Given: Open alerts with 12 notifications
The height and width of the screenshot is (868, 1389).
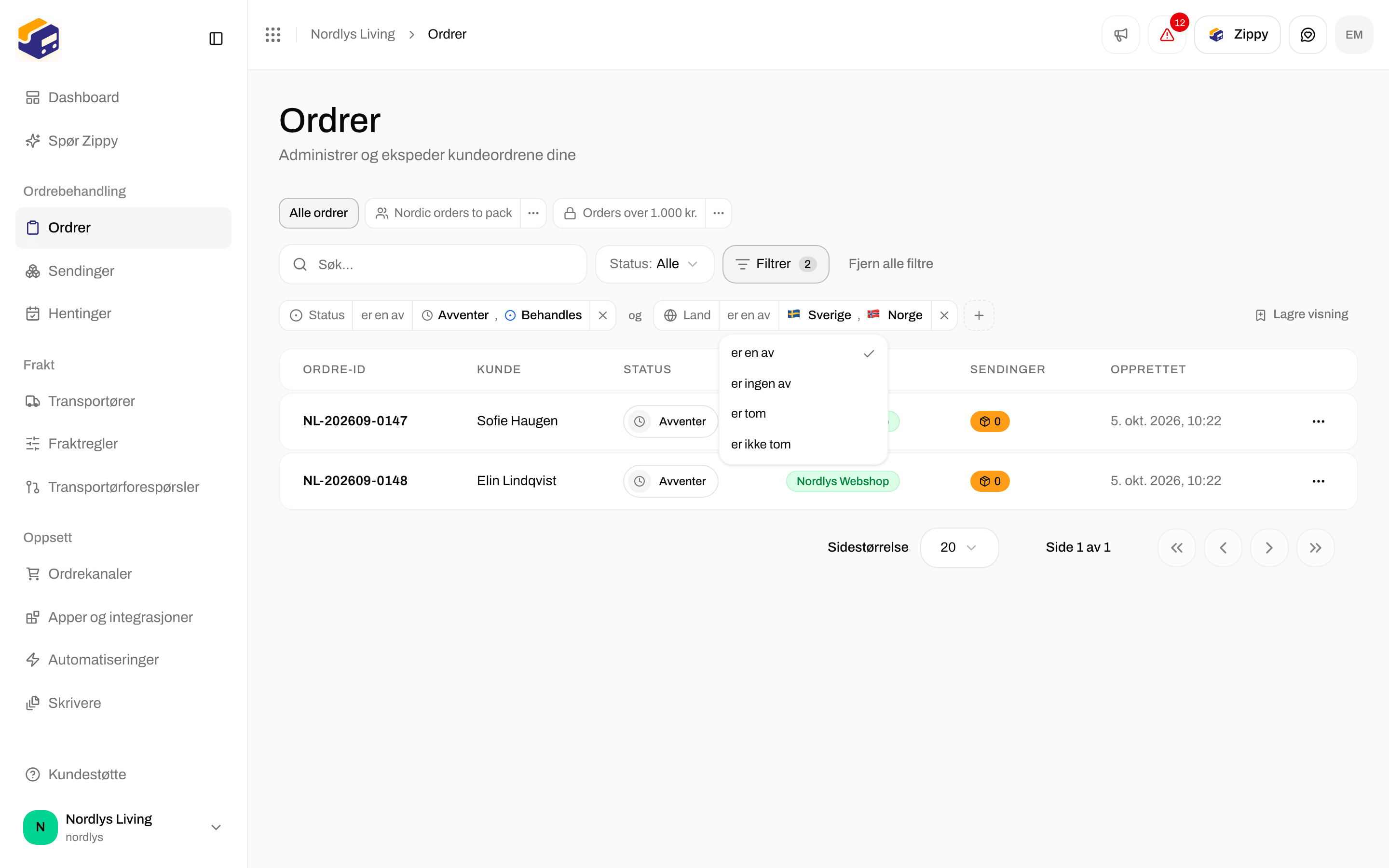Looking at the screenshot, I should coord(1167,34).
